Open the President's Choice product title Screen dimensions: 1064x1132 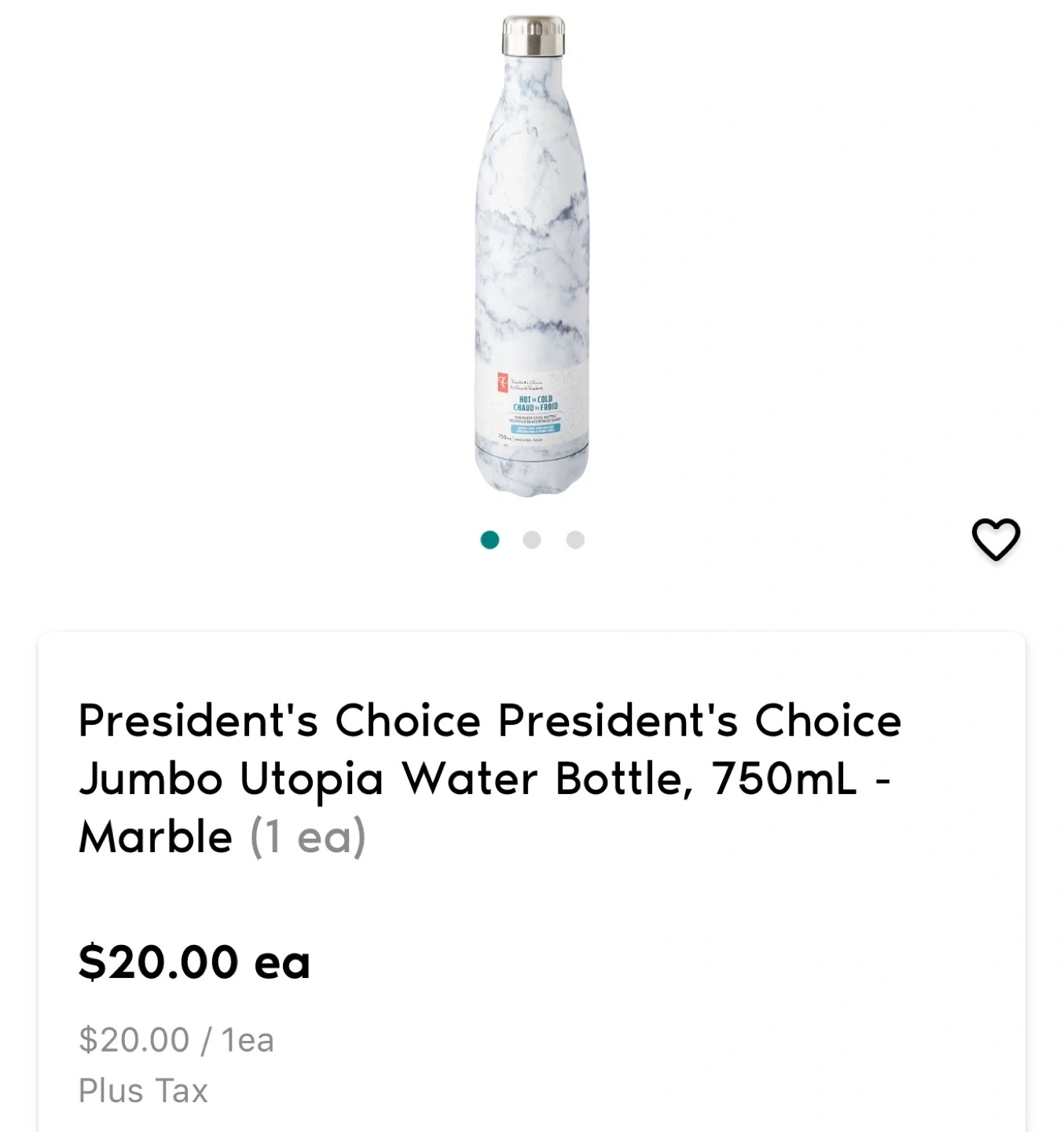[489, 720]
